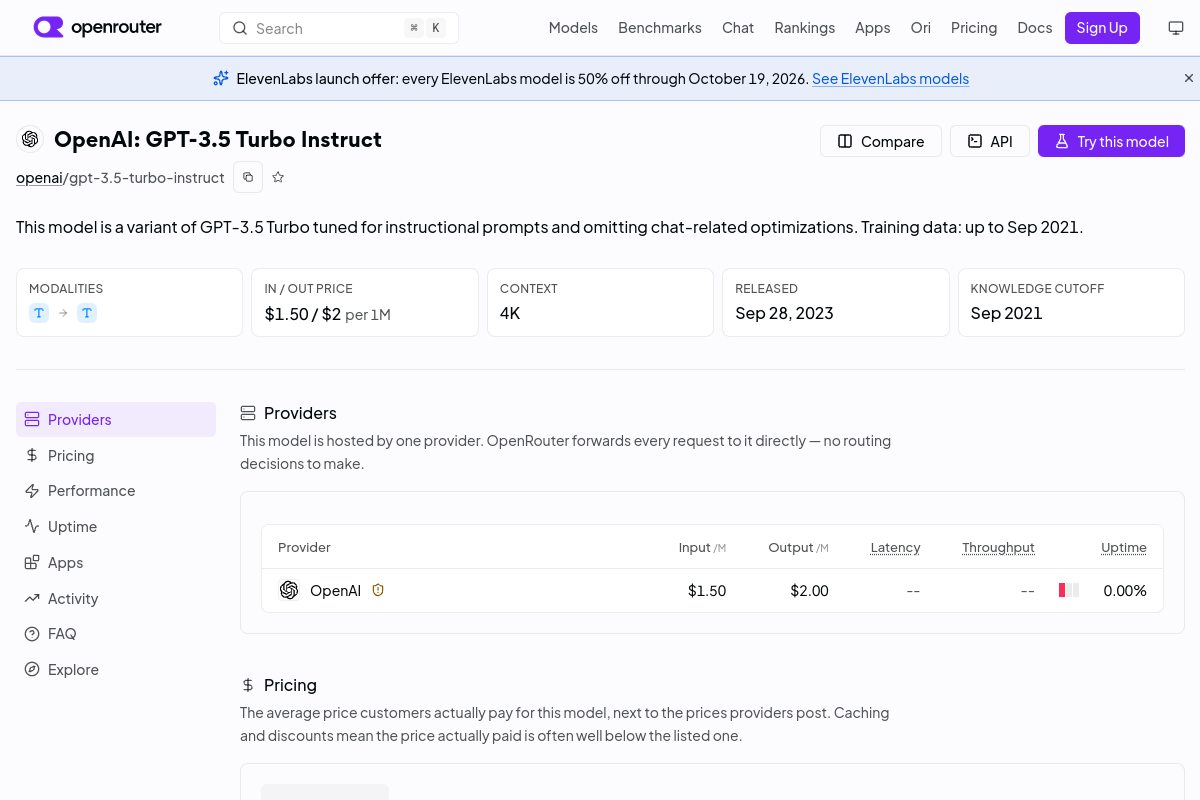The height and width of the screenshot is (800, 1200).
Task: Open Apps in the top navigation
Action: 873,28
